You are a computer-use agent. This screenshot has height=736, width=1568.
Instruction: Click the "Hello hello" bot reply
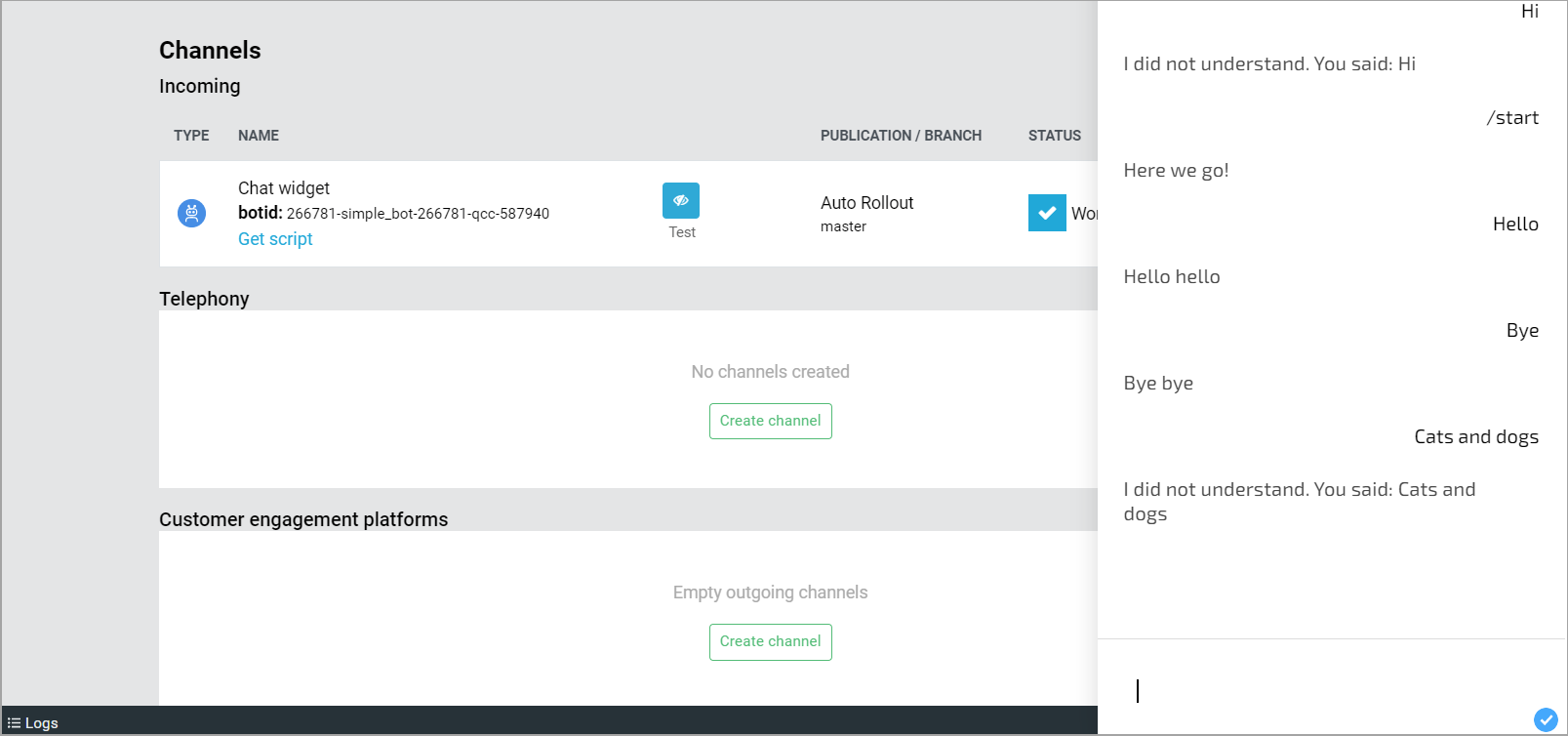(1171, 277)
